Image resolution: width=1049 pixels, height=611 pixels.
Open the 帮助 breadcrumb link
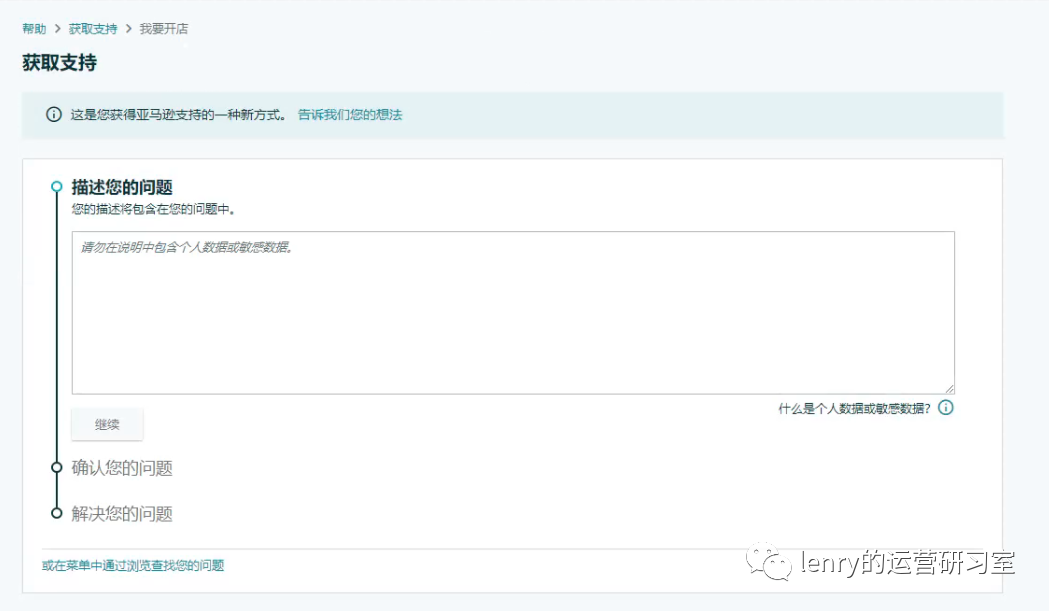34,29
